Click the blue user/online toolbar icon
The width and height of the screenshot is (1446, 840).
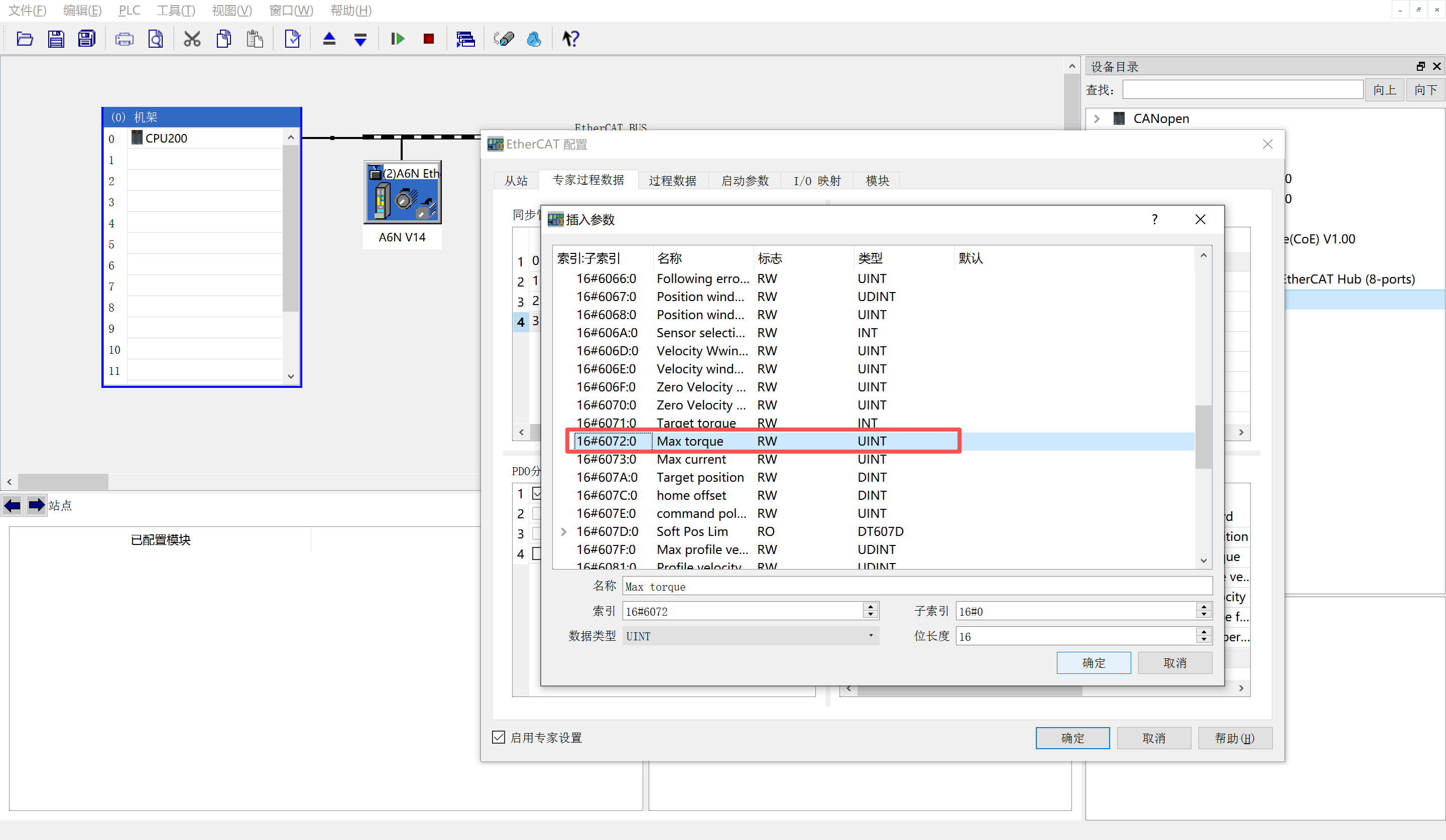click(534, 39)
